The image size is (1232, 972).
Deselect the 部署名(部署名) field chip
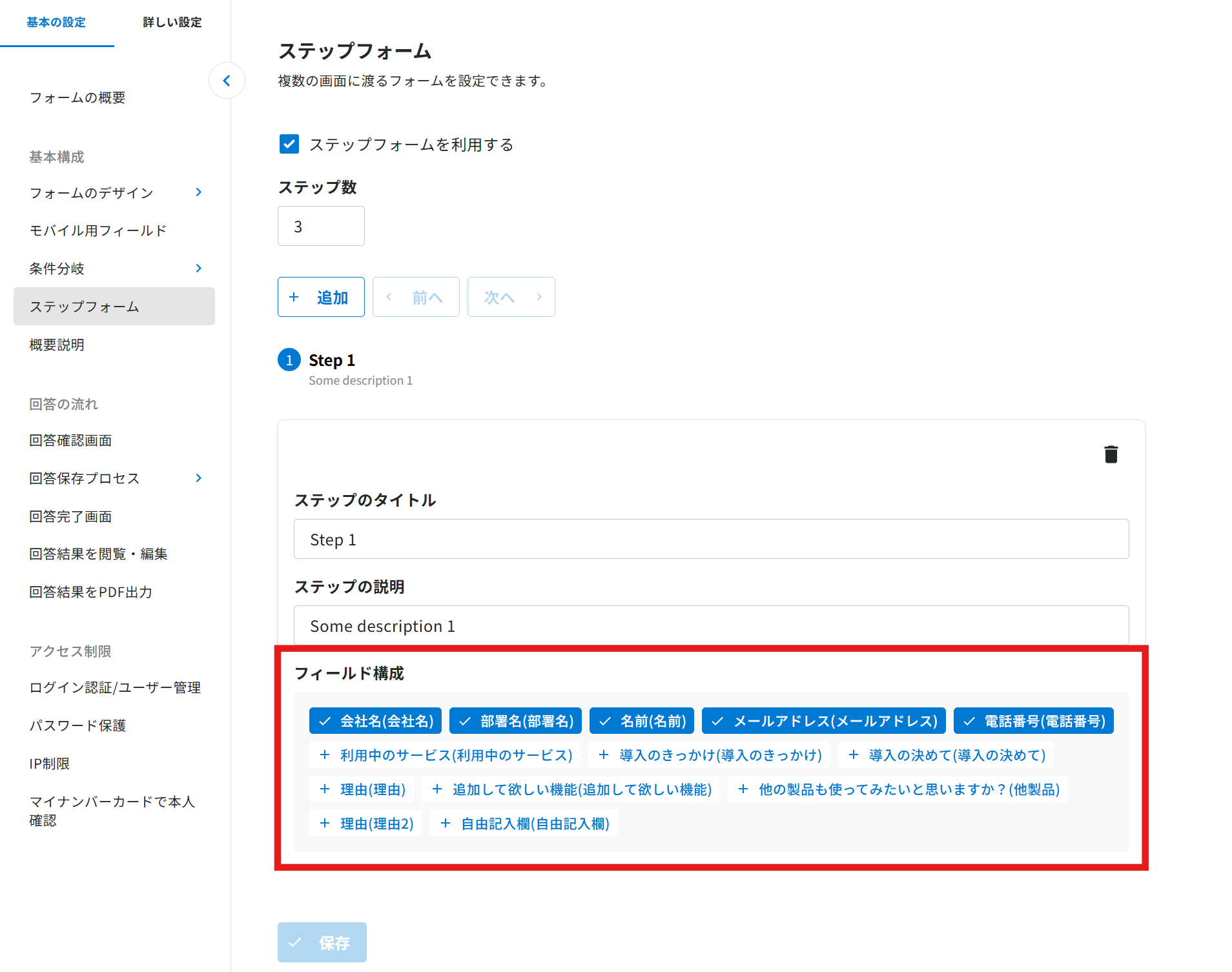click(515, 721)
